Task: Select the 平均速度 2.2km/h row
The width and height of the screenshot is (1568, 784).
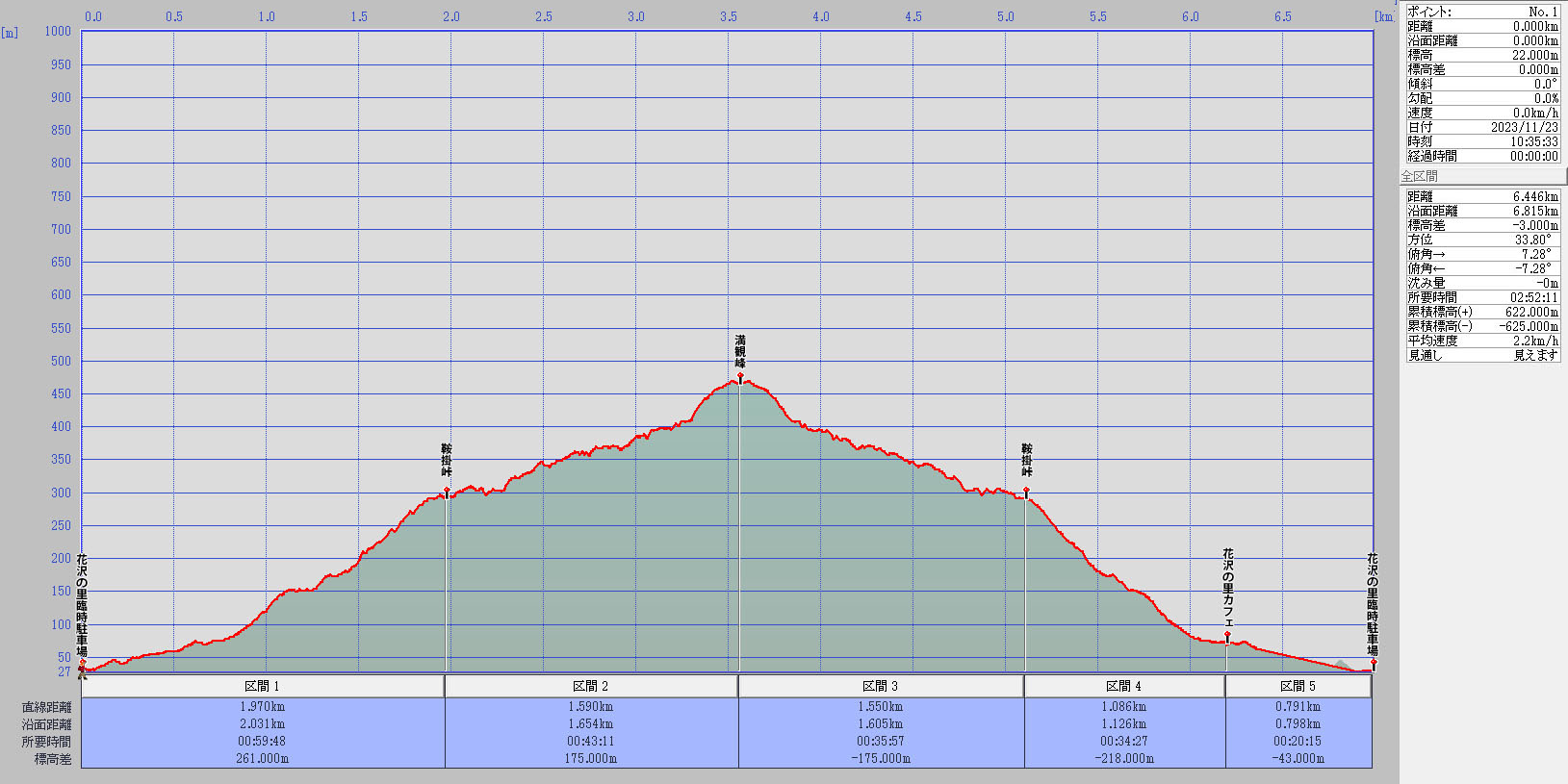Action: [1482, 341]
